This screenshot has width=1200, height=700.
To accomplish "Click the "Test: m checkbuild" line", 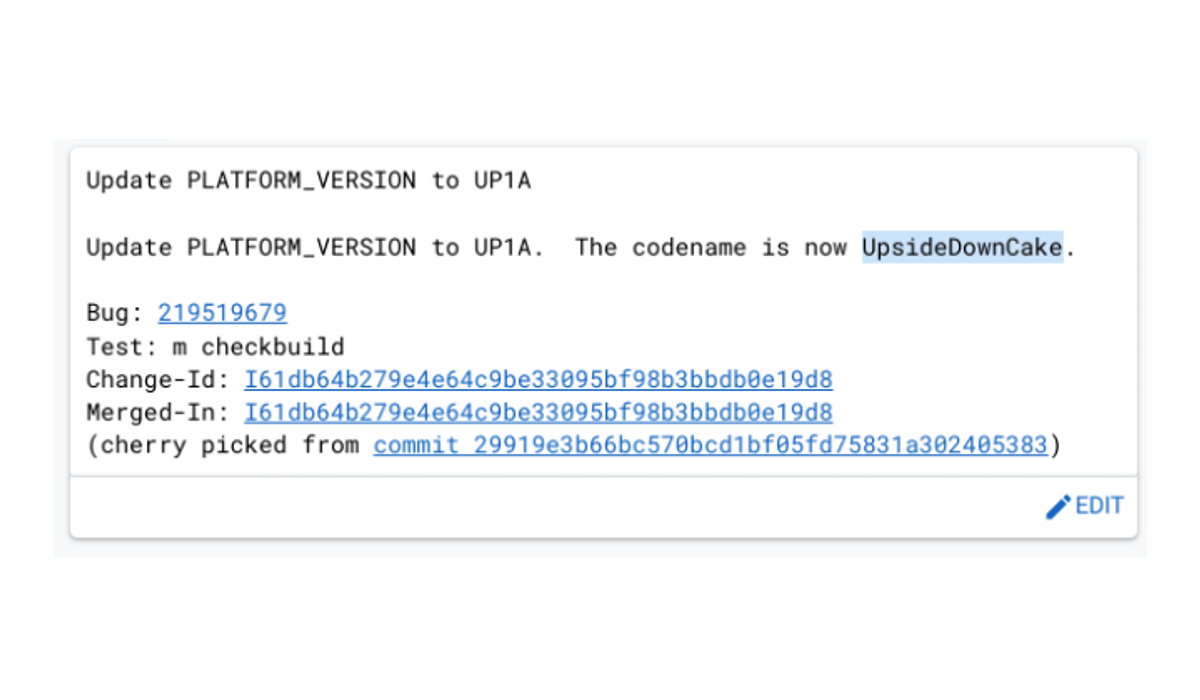I will [215, 347].
